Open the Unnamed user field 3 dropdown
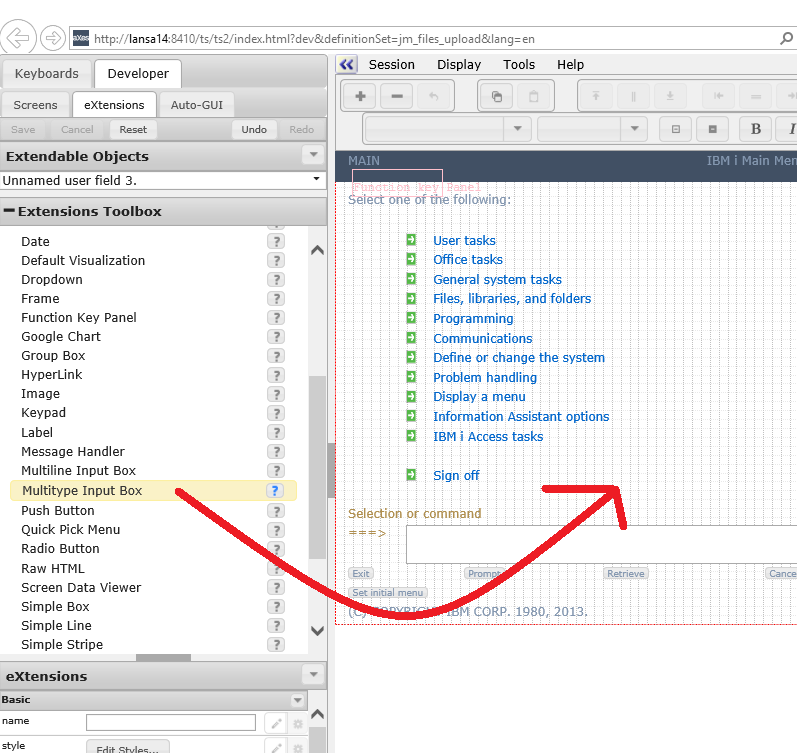Image resolution: width=797 pixels, height=753 pixels. [317, 180]
